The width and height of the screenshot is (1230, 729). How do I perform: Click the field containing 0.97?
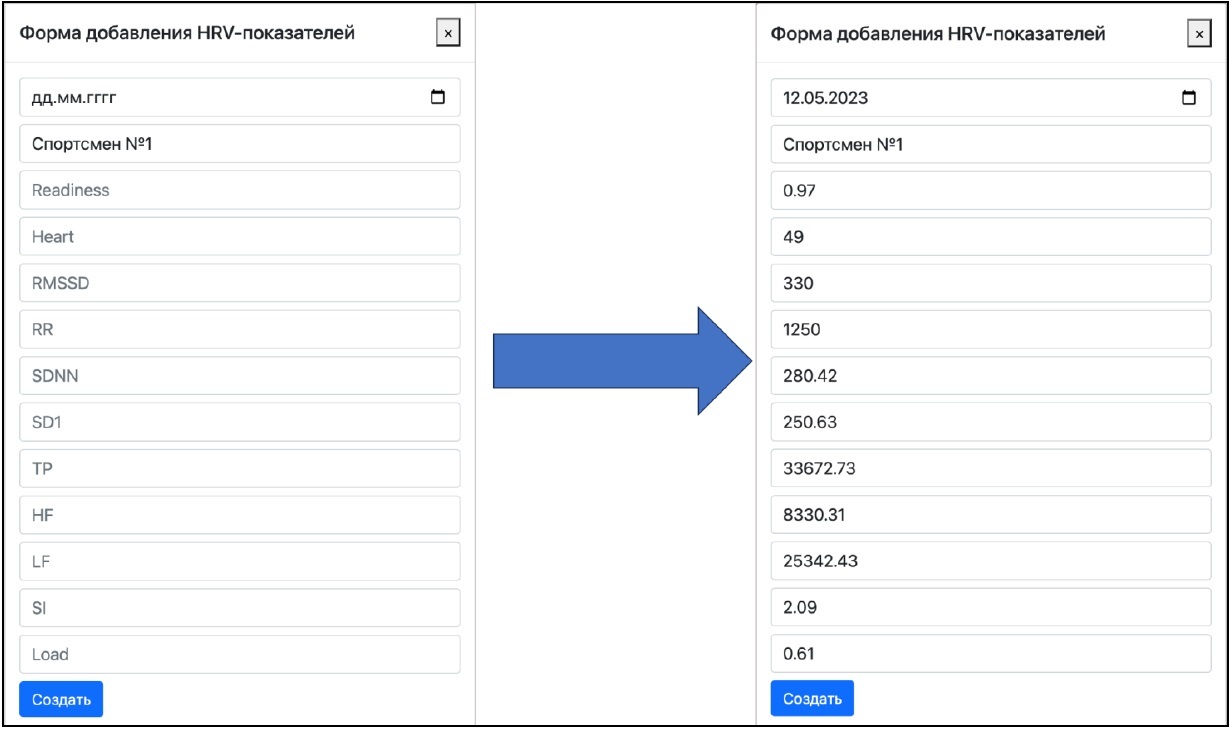pos(990,190)
